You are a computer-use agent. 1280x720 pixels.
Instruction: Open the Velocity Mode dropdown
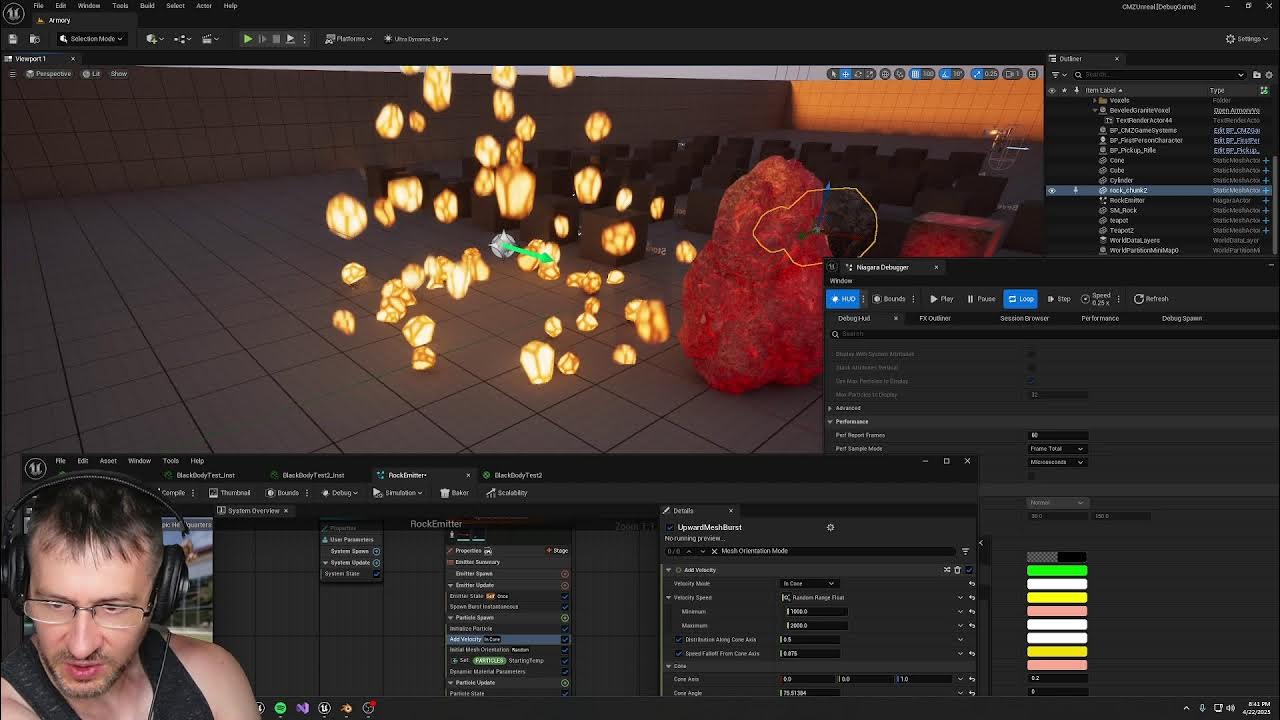pyautogui.click(x=808, y=584)
